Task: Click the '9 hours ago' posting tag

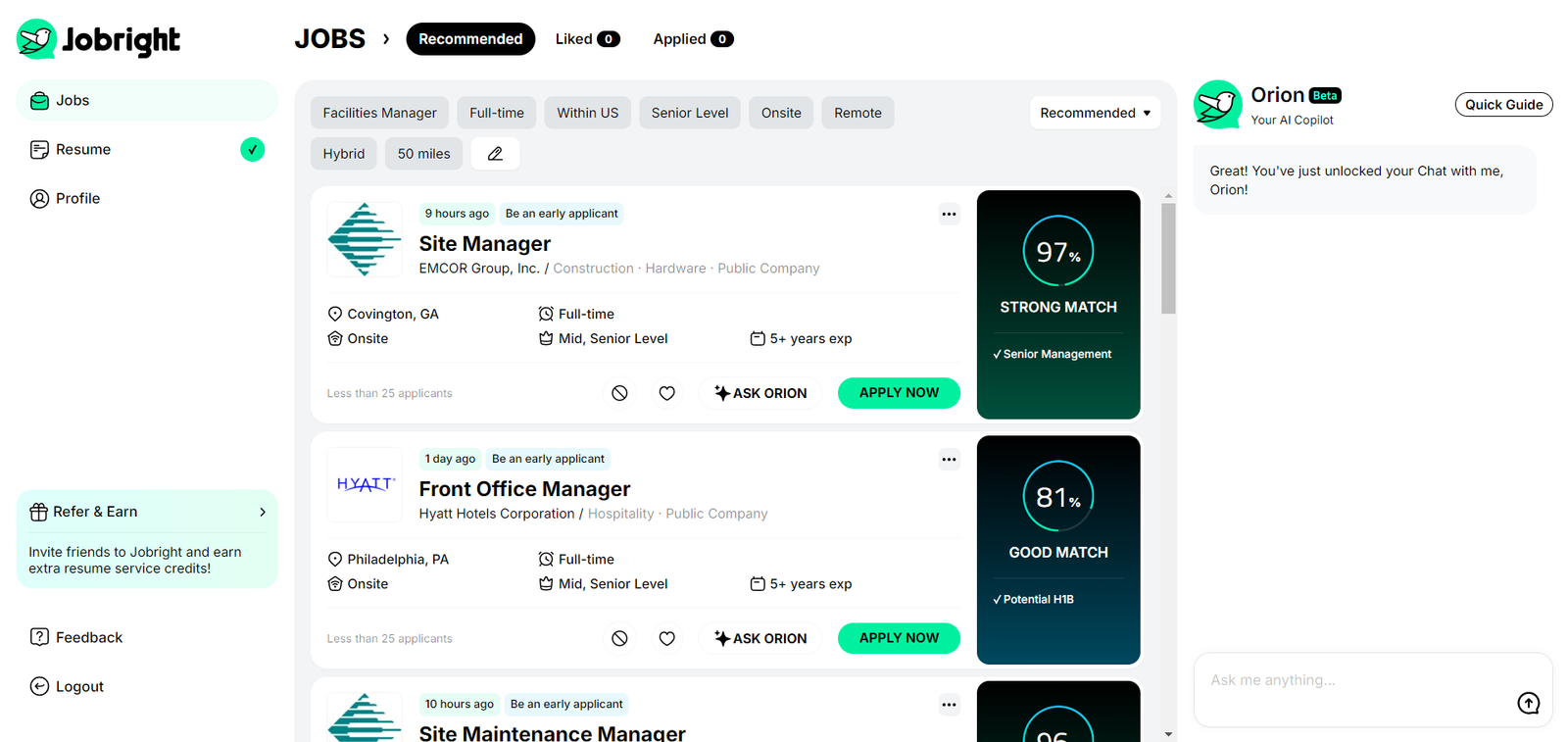Action: 457,214
